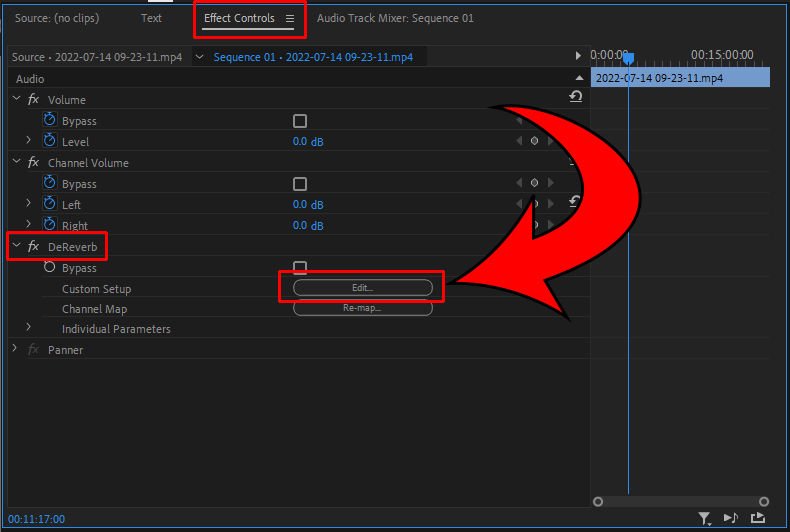Click the left zoom scrollbar handle
Image resolution: width=790 pixels, height=532 pixels.
click(598, 501)
